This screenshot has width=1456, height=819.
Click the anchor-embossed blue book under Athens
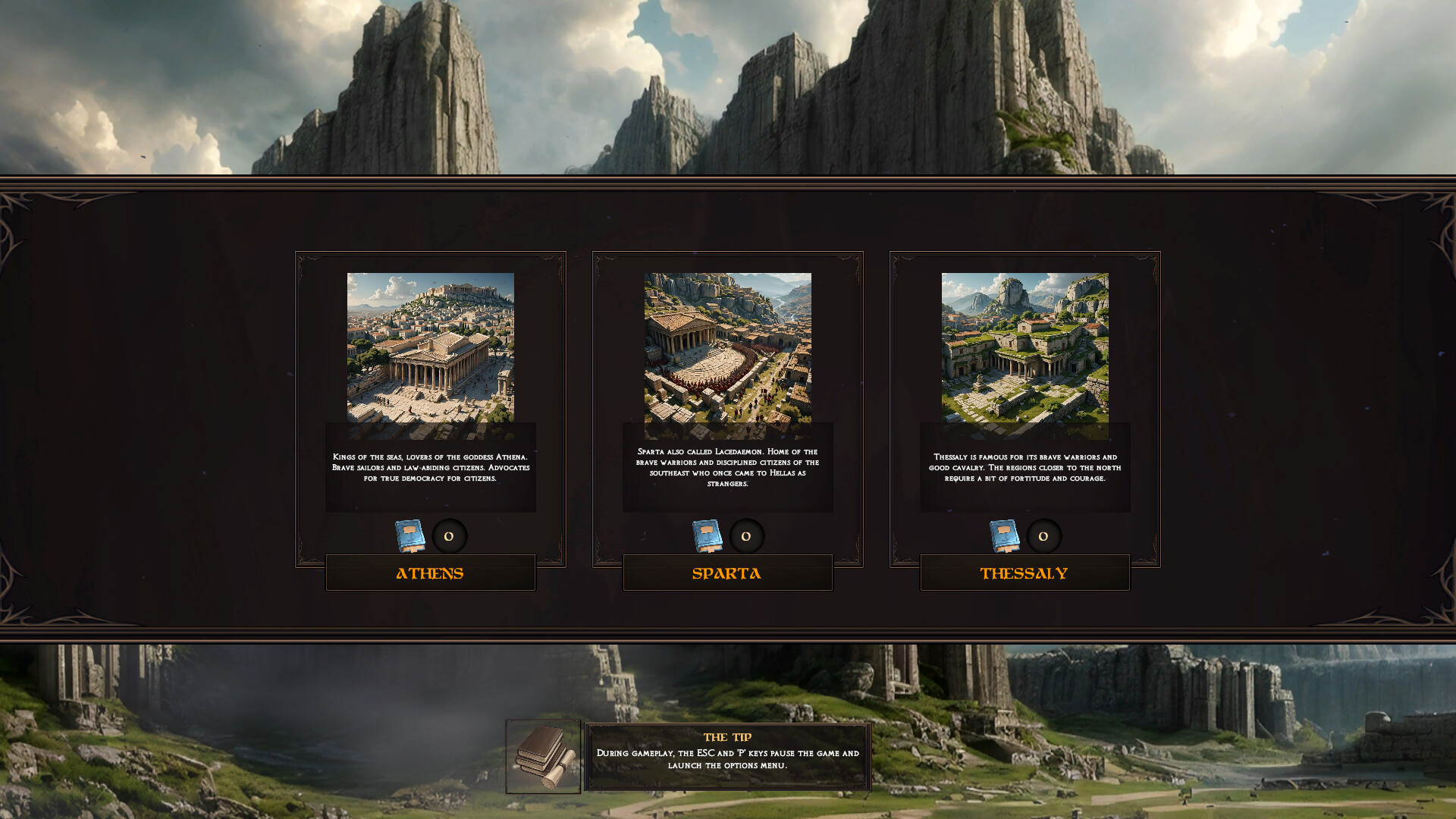pos(410,535)
